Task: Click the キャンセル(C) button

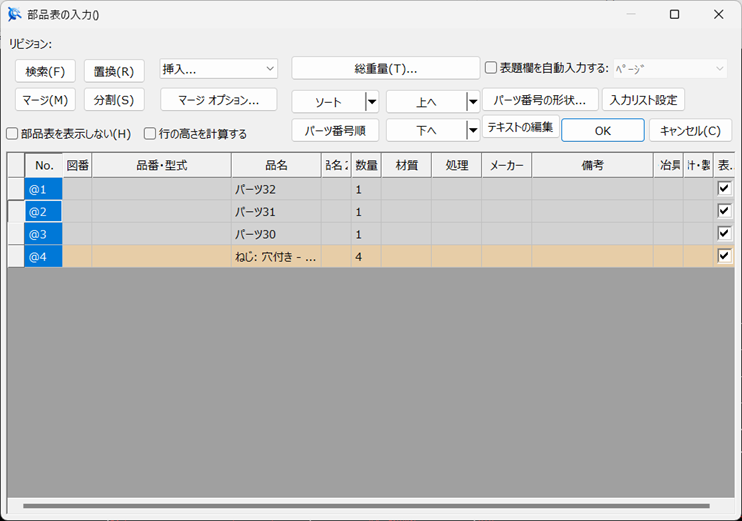Action: pyautogui.click(x=690, y=130)
